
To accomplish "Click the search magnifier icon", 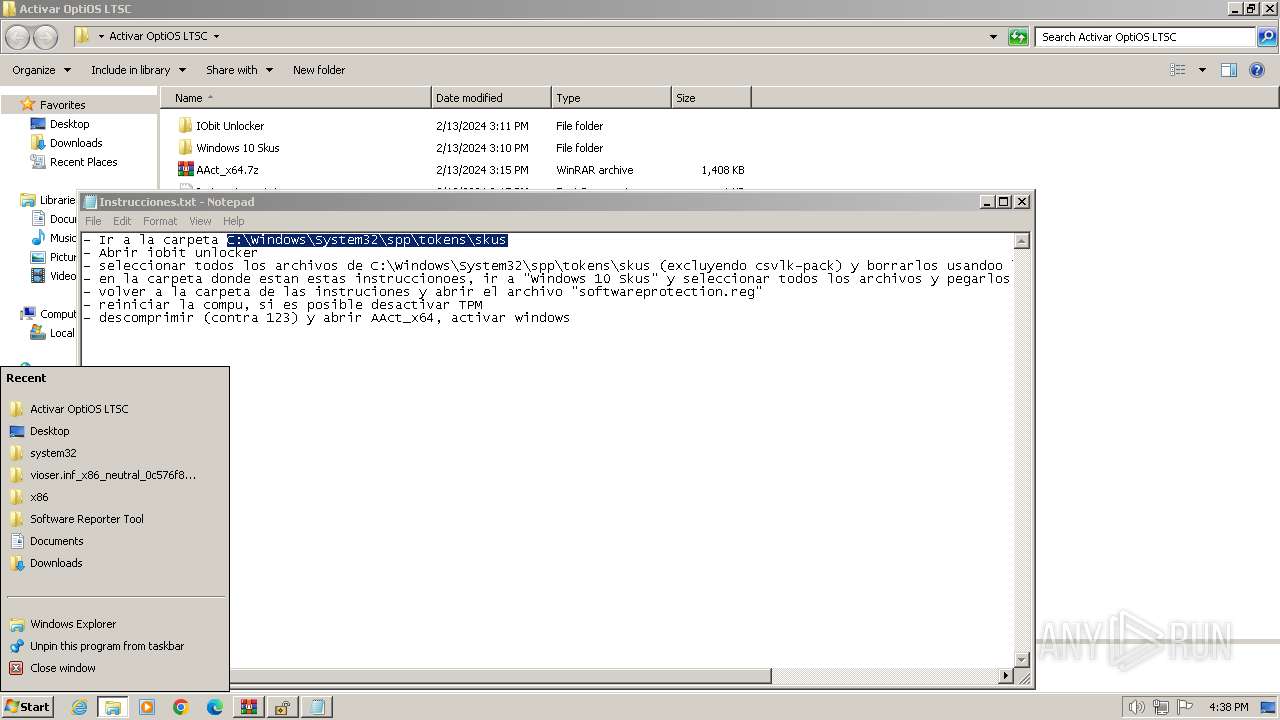I will tap(1267, 37).
